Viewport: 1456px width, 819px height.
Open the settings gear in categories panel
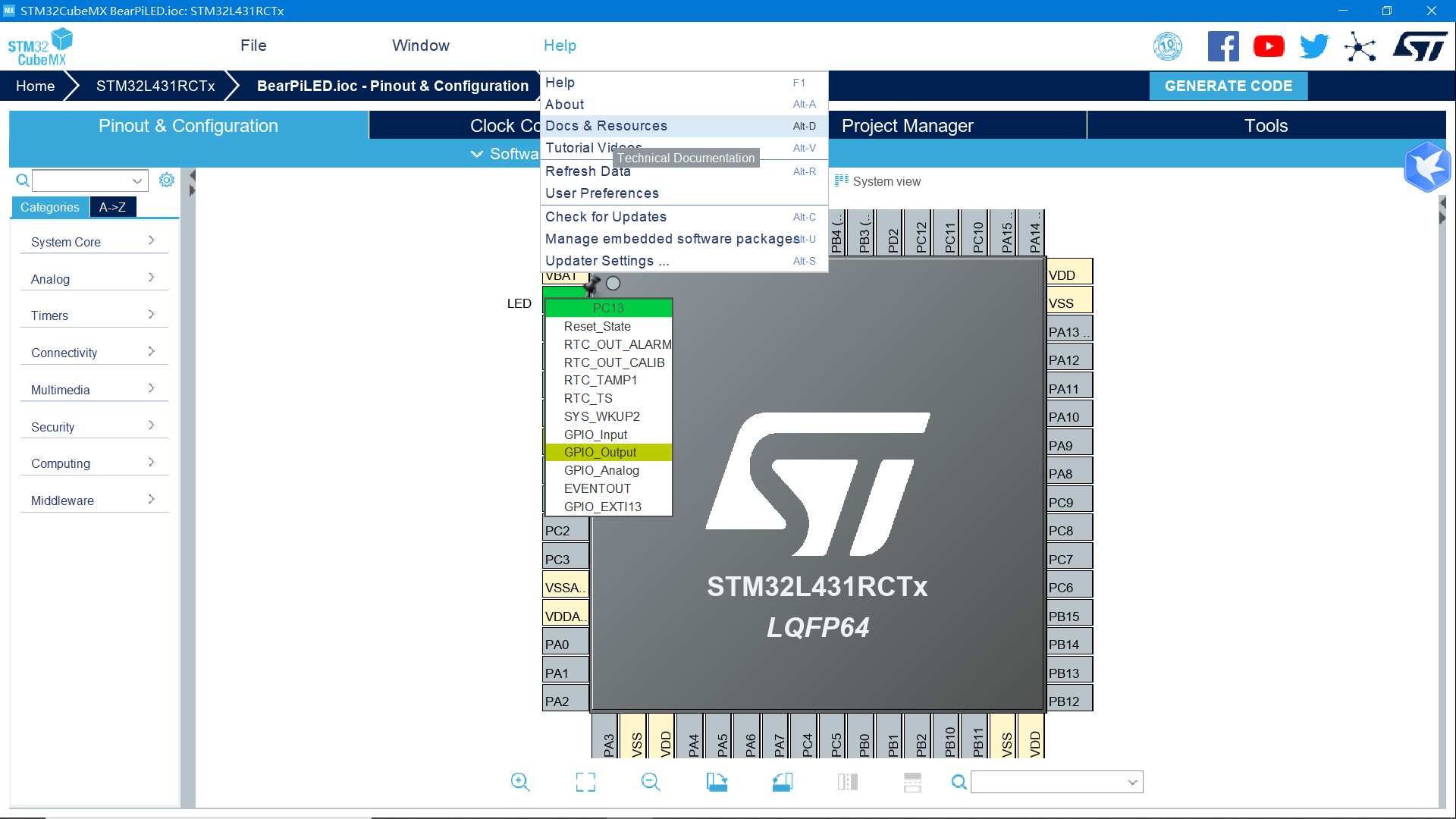(167, 180)
